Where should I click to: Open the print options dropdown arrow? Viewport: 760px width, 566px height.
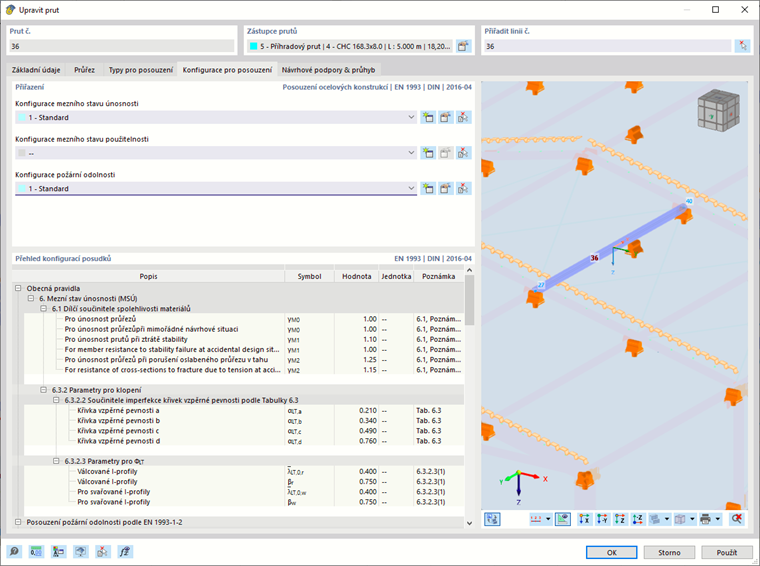point(718,519)
